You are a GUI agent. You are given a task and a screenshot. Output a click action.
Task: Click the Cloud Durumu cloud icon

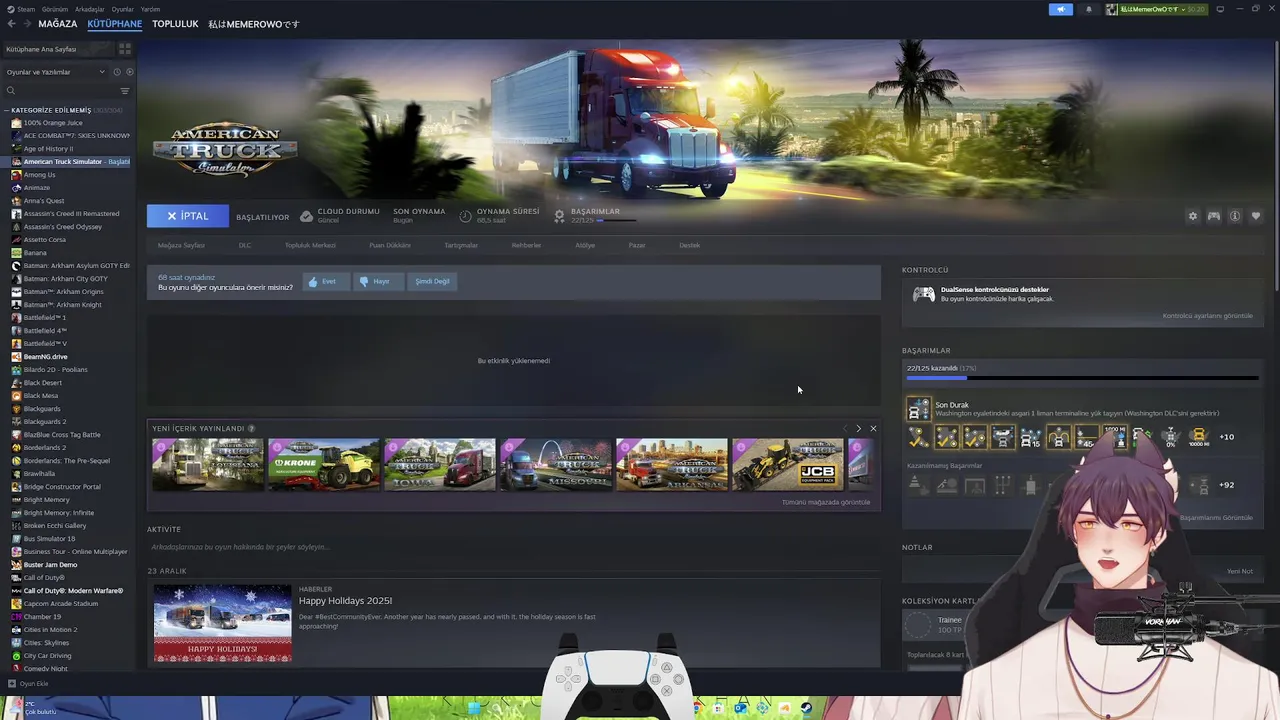(x=306, y=216)
